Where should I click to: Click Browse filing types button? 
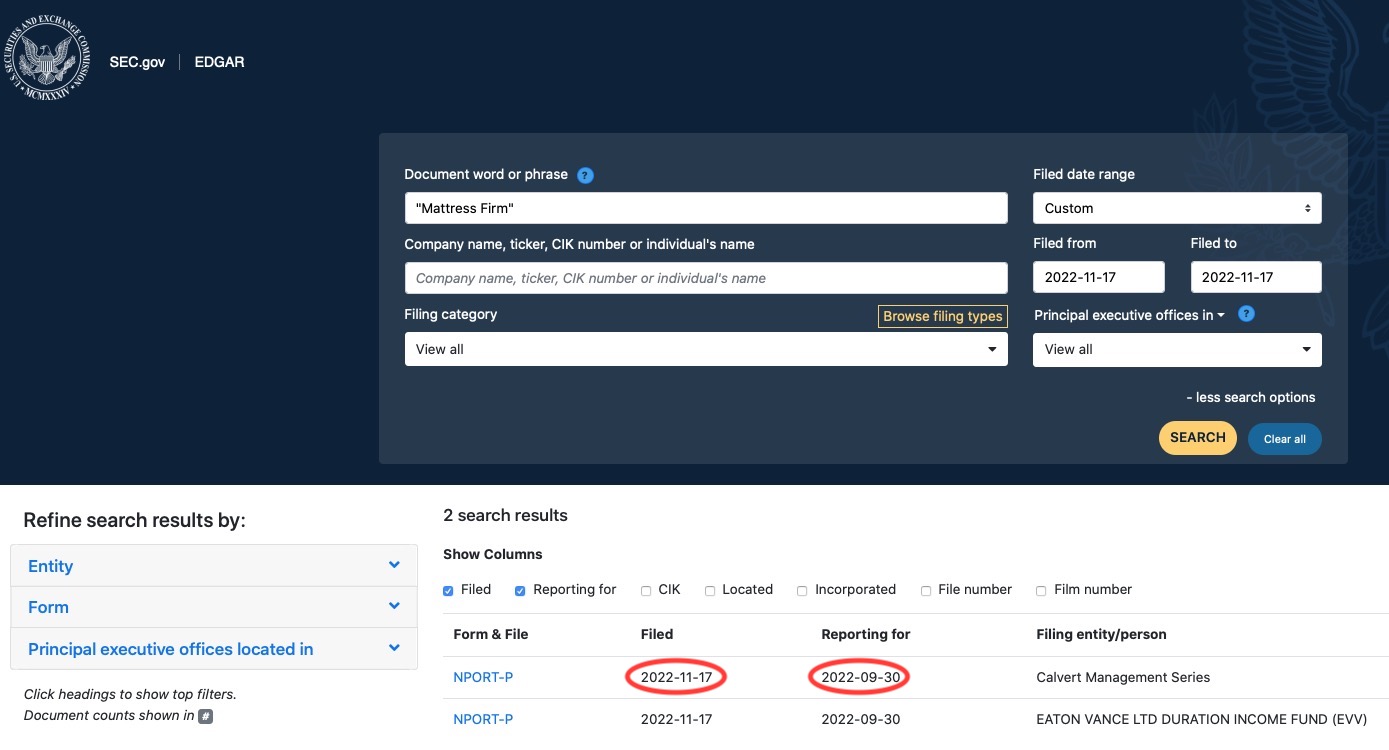[x=943, y=316]
